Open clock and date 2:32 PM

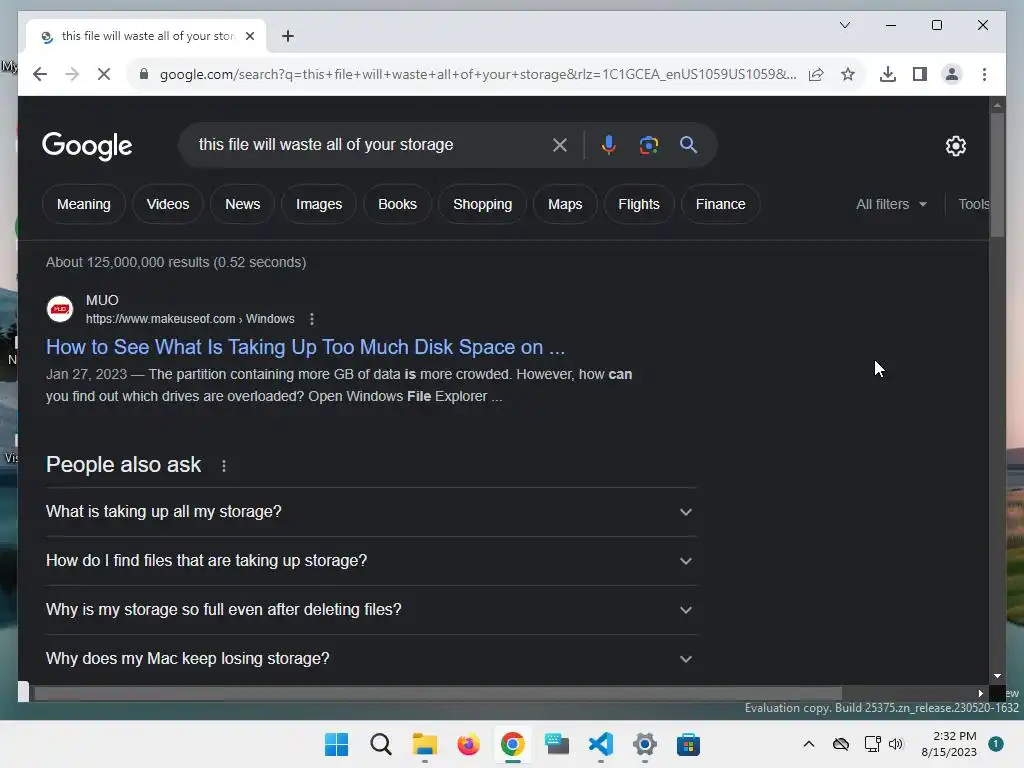(949, 744)
